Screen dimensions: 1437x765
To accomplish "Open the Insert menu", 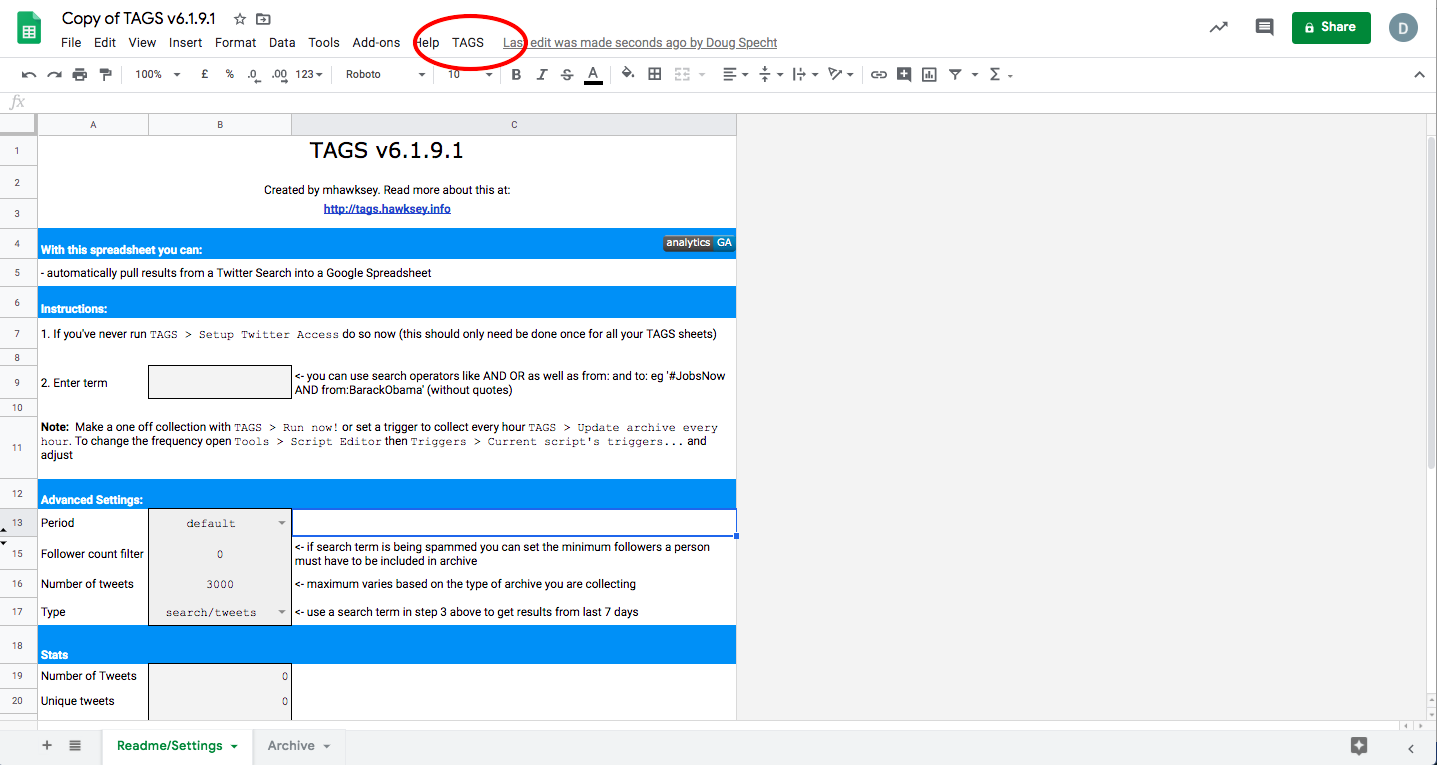I will [x=186, y=43].
